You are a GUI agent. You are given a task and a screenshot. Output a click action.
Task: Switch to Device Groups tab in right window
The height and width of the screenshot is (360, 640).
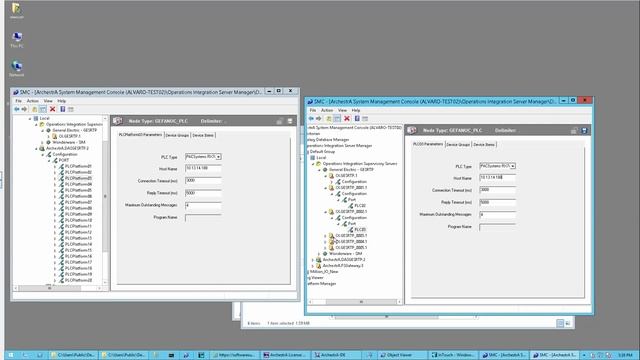click(x=458, y=144)
